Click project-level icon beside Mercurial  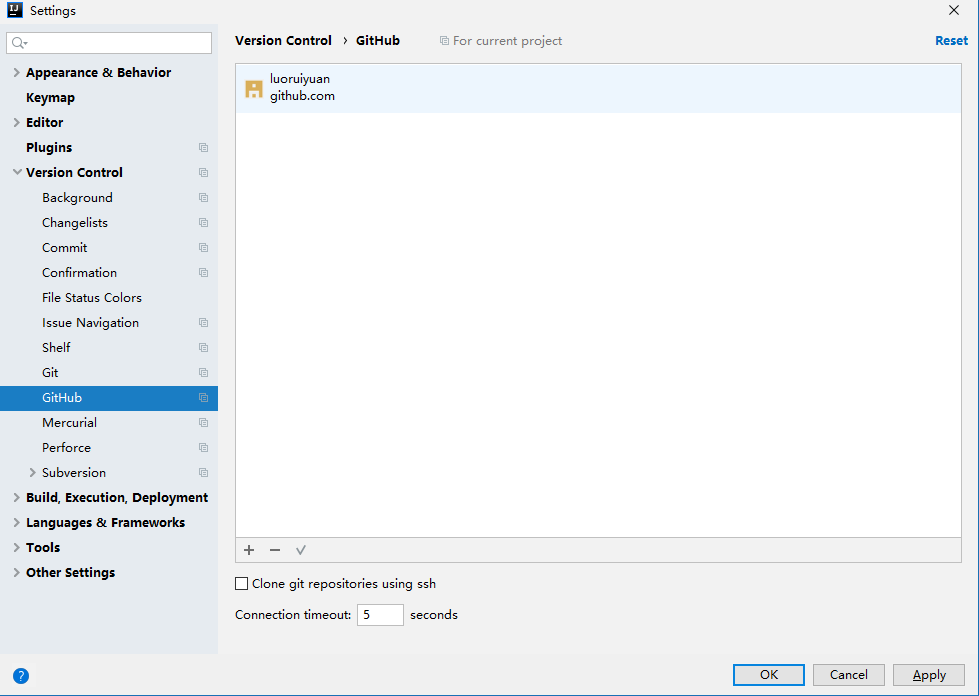pos(204,423)
